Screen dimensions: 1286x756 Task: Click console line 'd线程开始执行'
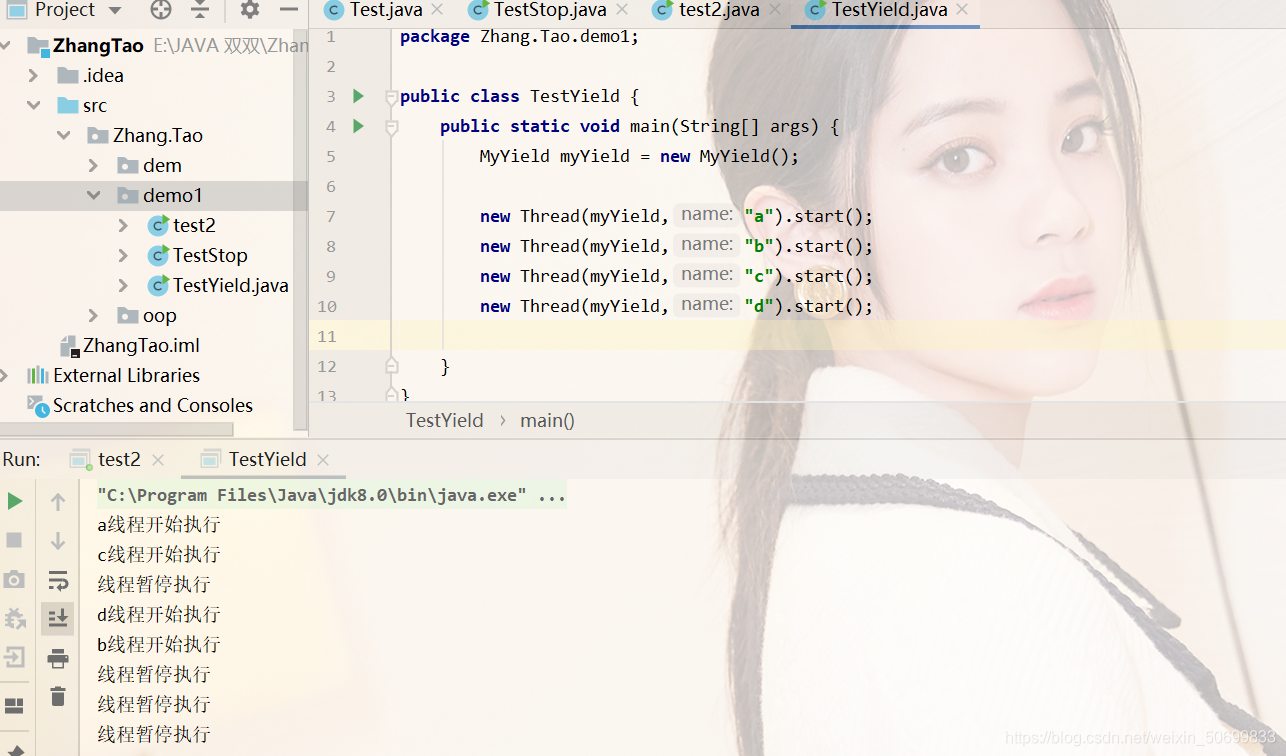point(158,615)
